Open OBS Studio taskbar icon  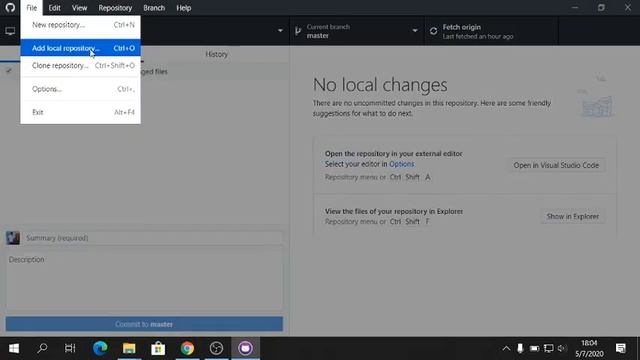(216, 348)
